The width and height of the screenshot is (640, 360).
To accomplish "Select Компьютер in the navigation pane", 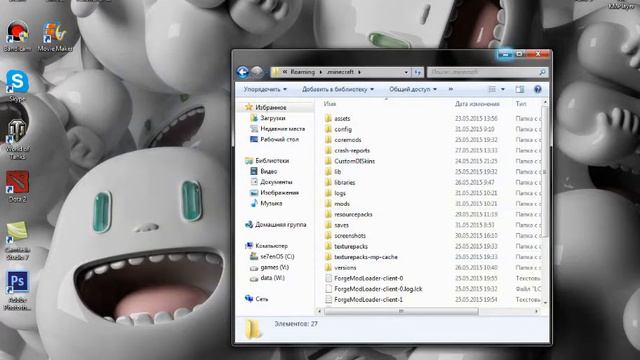I will (271, 246).
